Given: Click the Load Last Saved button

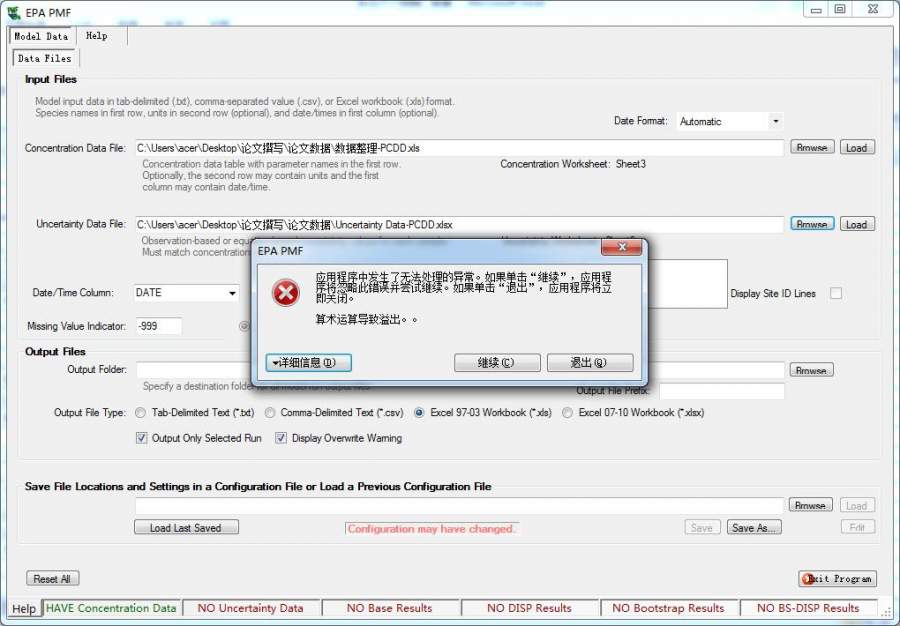Looking at the screenshot, I should 187,527.
